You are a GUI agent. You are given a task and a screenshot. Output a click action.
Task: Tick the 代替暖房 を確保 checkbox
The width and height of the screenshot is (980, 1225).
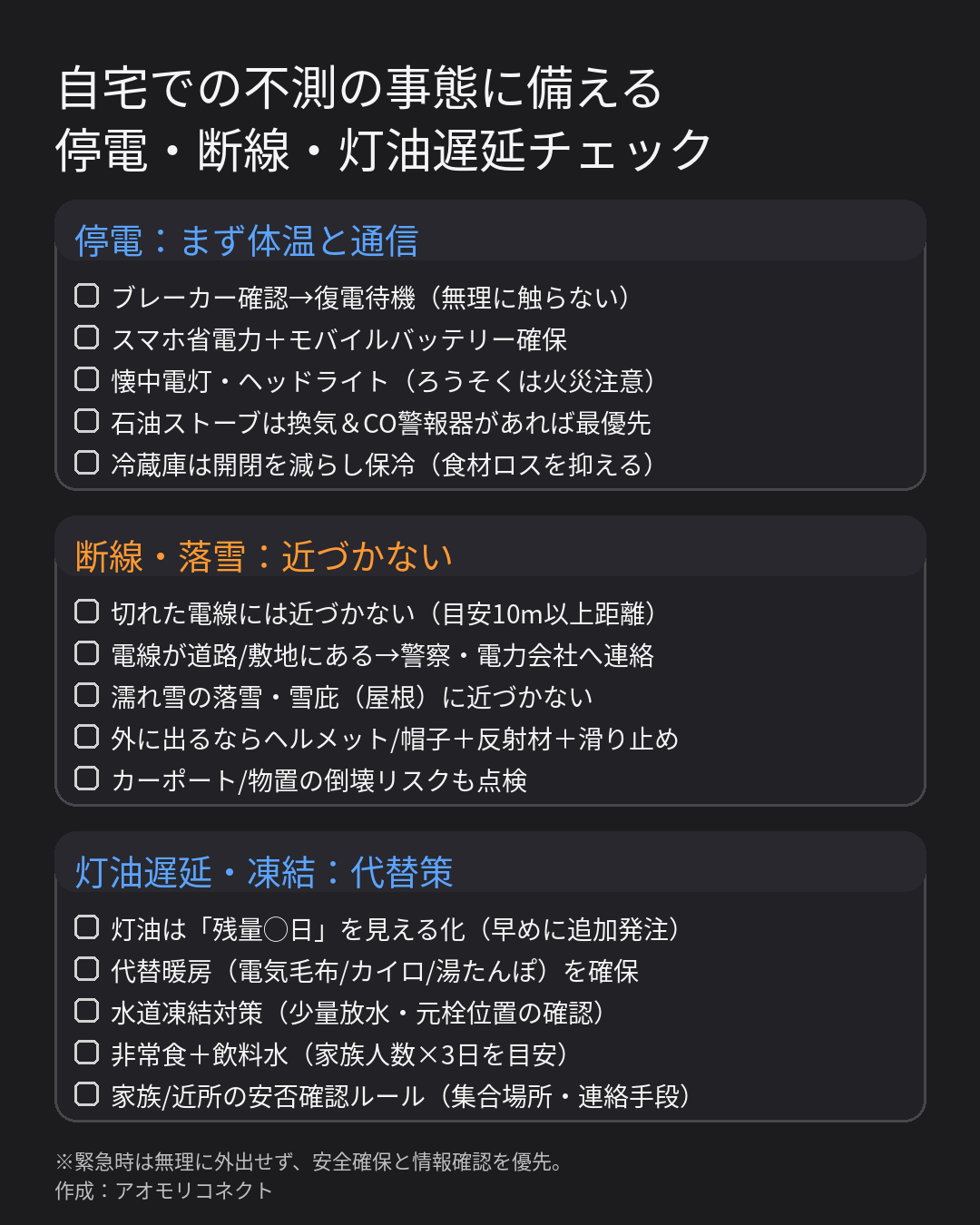(x=86, y=969)
